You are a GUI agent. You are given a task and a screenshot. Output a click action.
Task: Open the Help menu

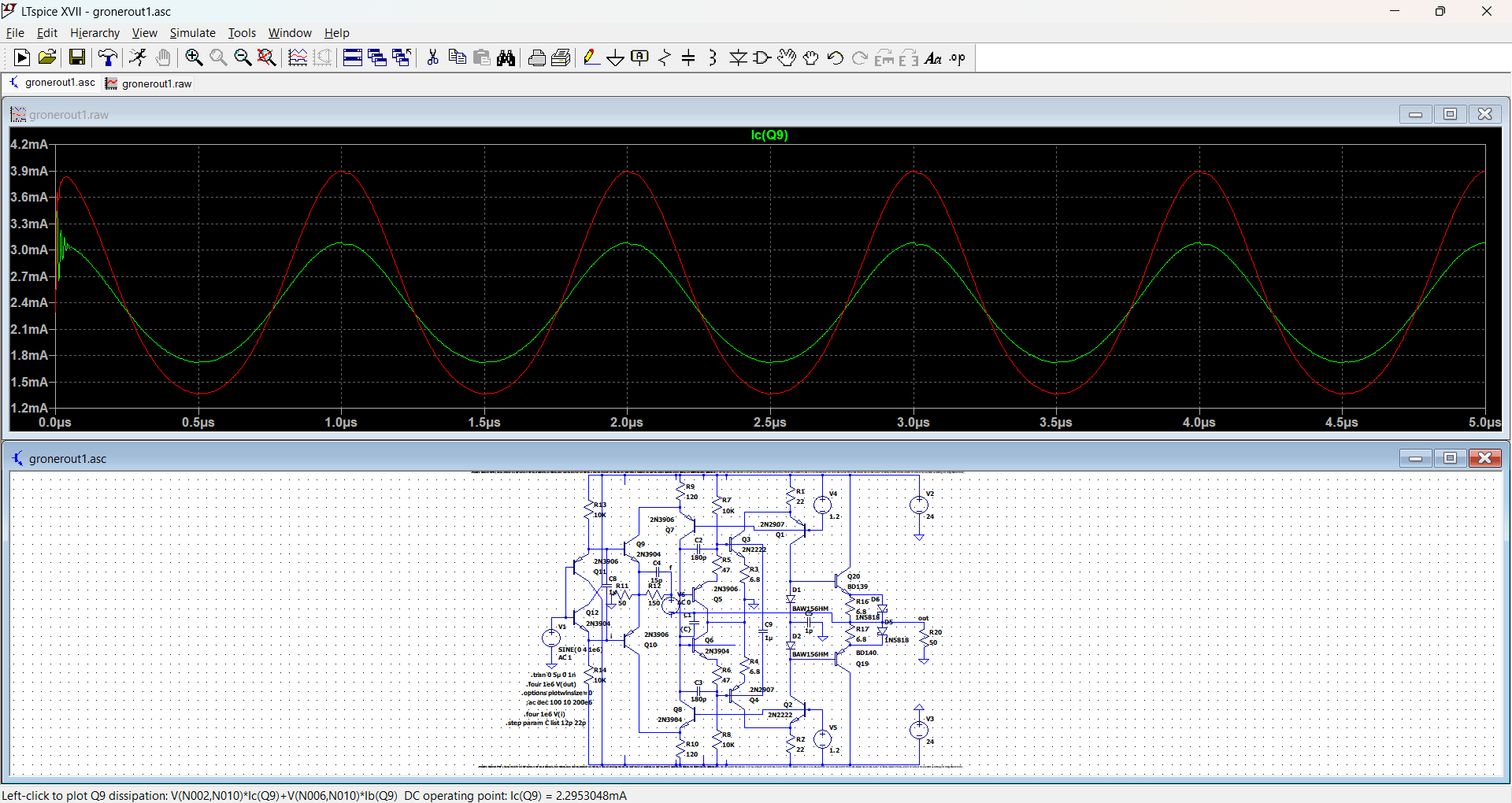pos(336,33)
